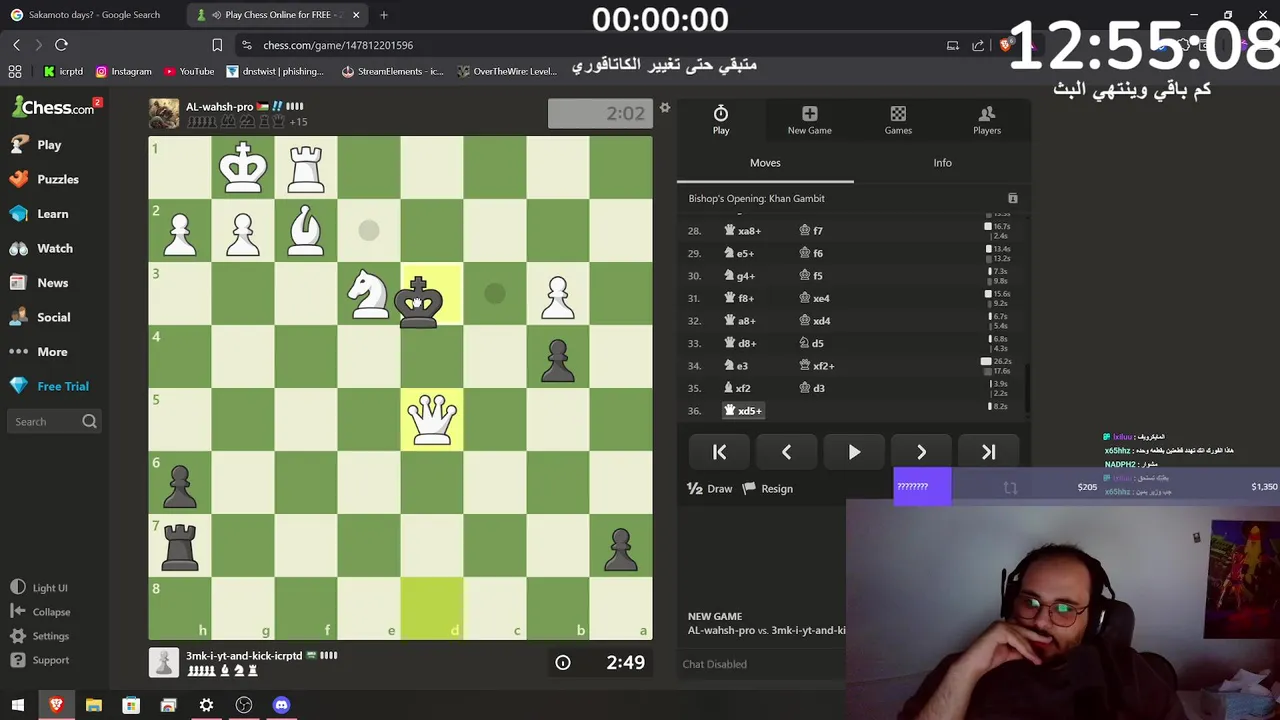Offer a Draw
This screenshot has height=720, width=1280.
click(710, 489)
